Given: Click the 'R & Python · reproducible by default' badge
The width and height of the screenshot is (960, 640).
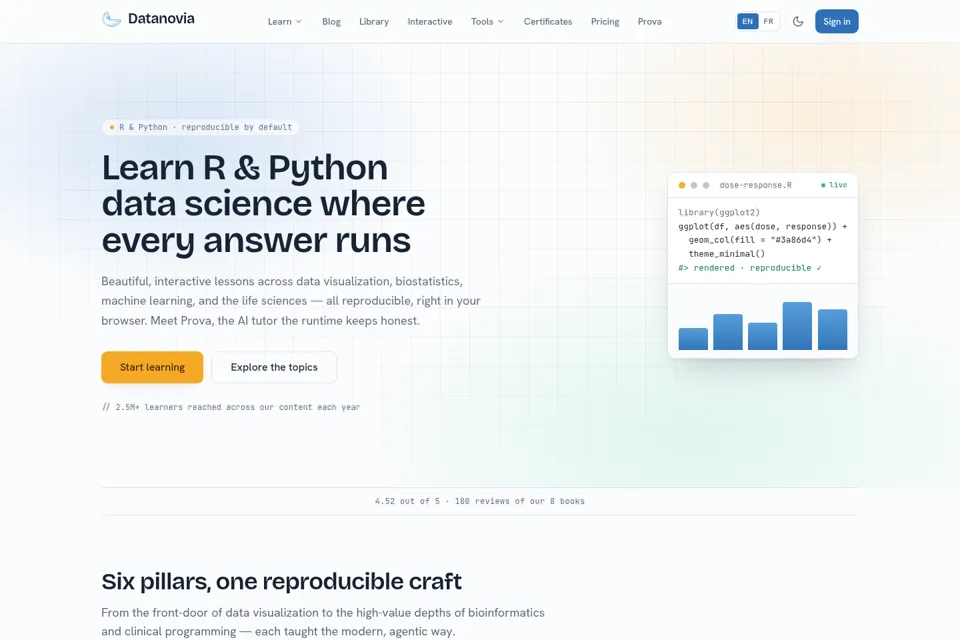Looking at the screenshot, I should coord(200,127).
